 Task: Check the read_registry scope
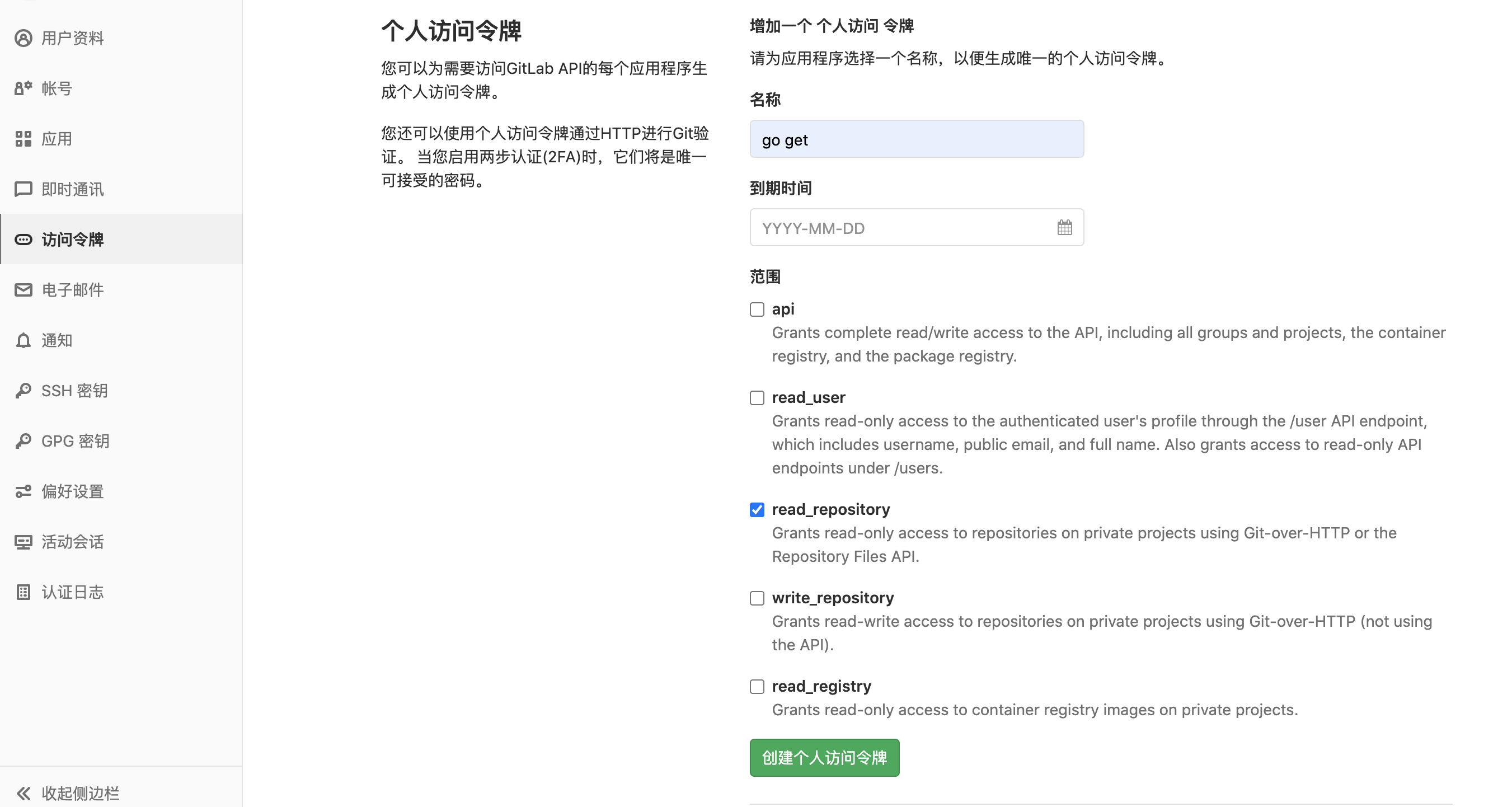click(x=757, y=687)
